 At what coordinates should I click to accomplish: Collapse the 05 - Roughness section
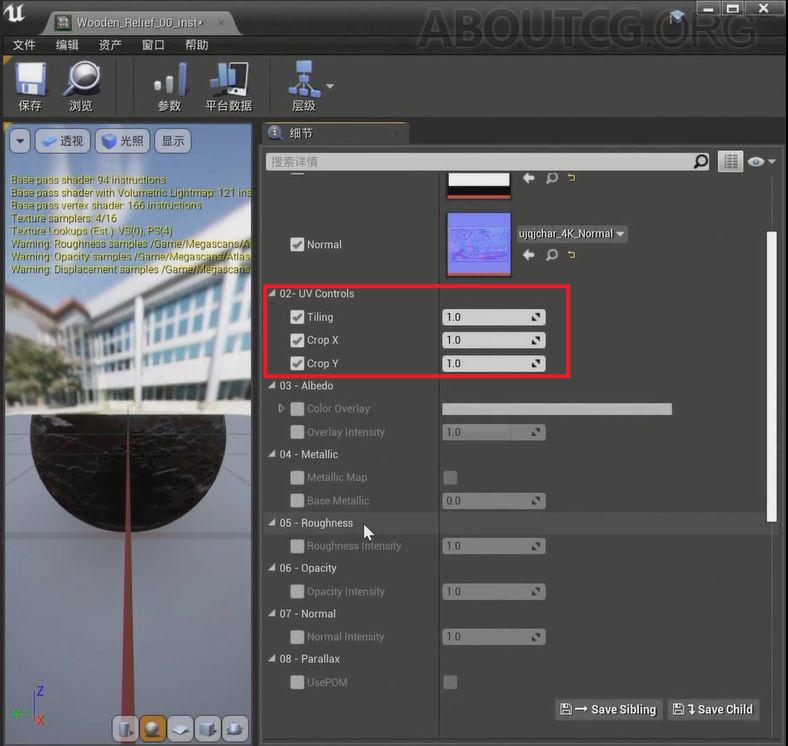[x=272, y=522]
